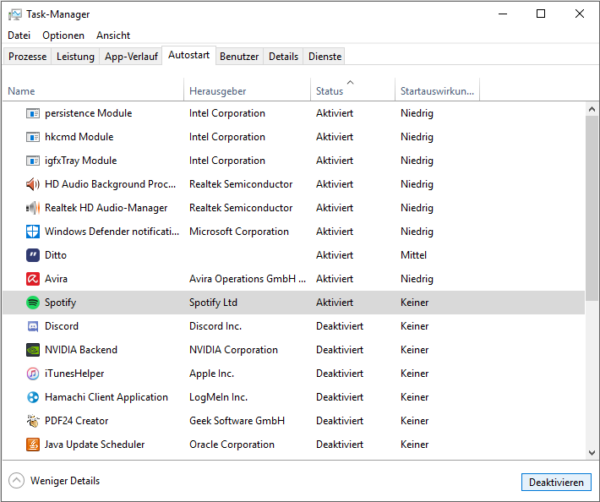Image resolution: width=600 pixels, height=502 pixels.
Task: Select the Ditto app icon
Action: pos(33,255)
